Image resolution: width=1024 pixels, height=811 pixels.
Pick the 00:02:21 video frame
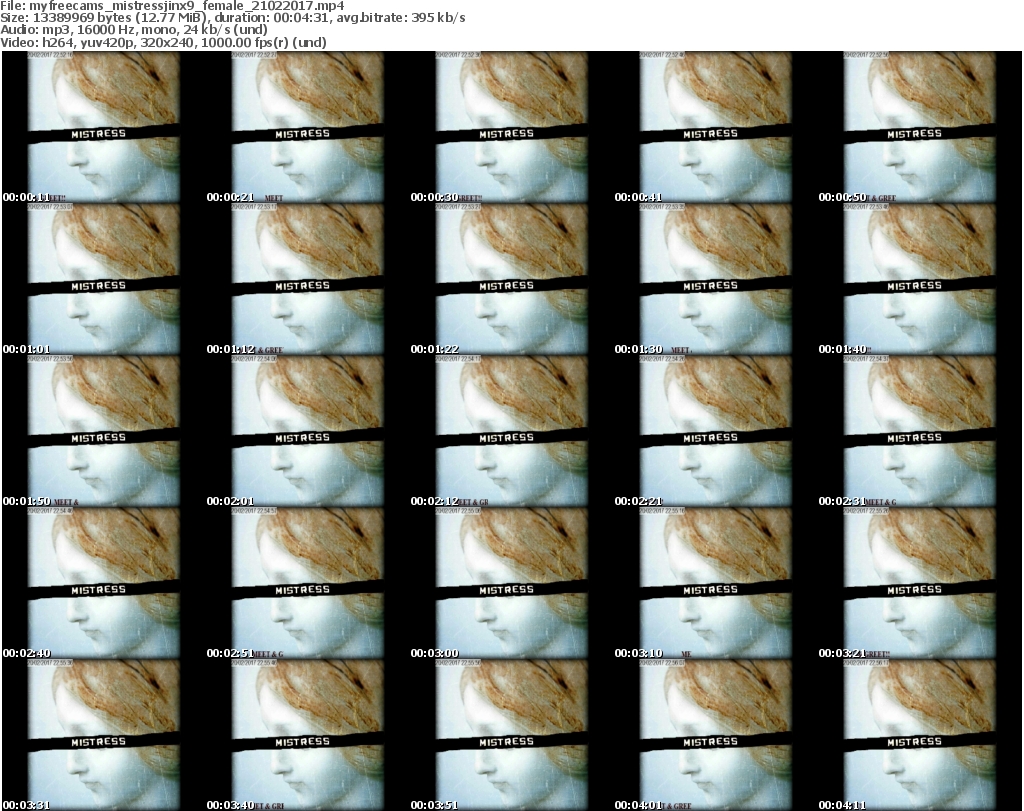(x=716, y=431)
